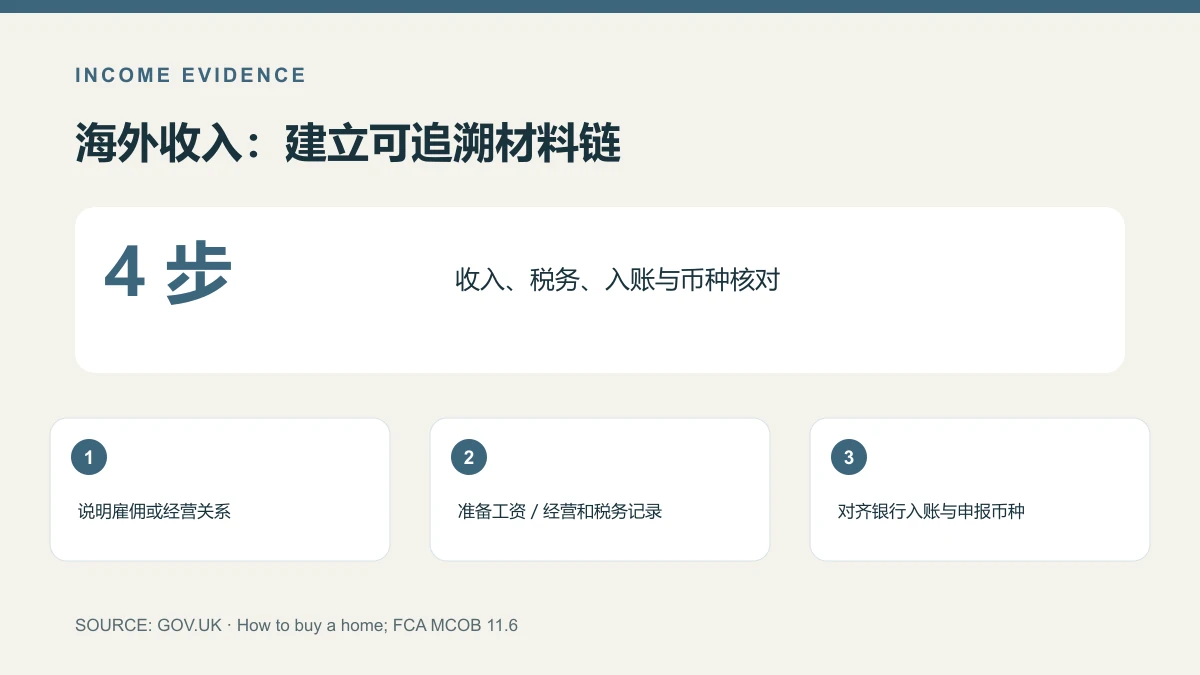Select the INCOME EVIDENCE heading label

click(x=191, y=75)
